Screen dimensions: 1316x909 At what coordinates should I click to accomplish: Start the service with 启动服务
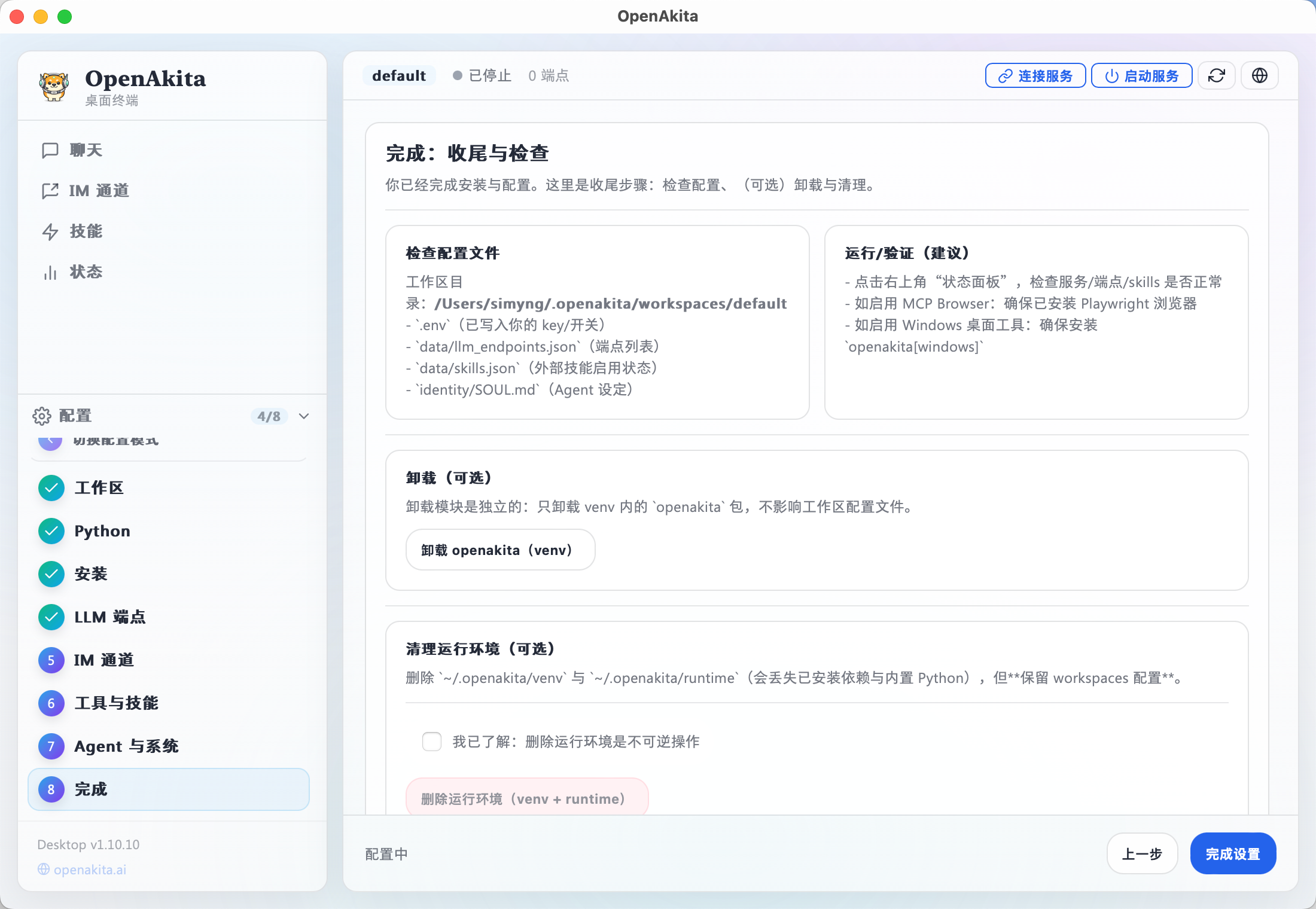tap(1141, 75)
